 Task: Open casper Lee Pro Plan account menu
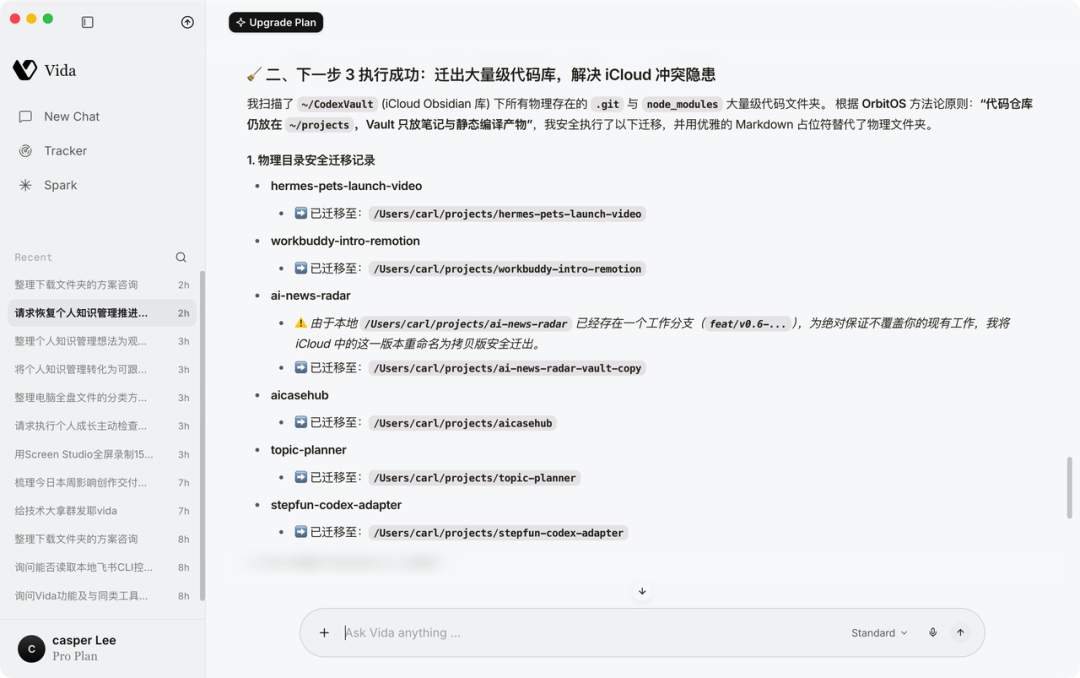[x=102, y=648]
